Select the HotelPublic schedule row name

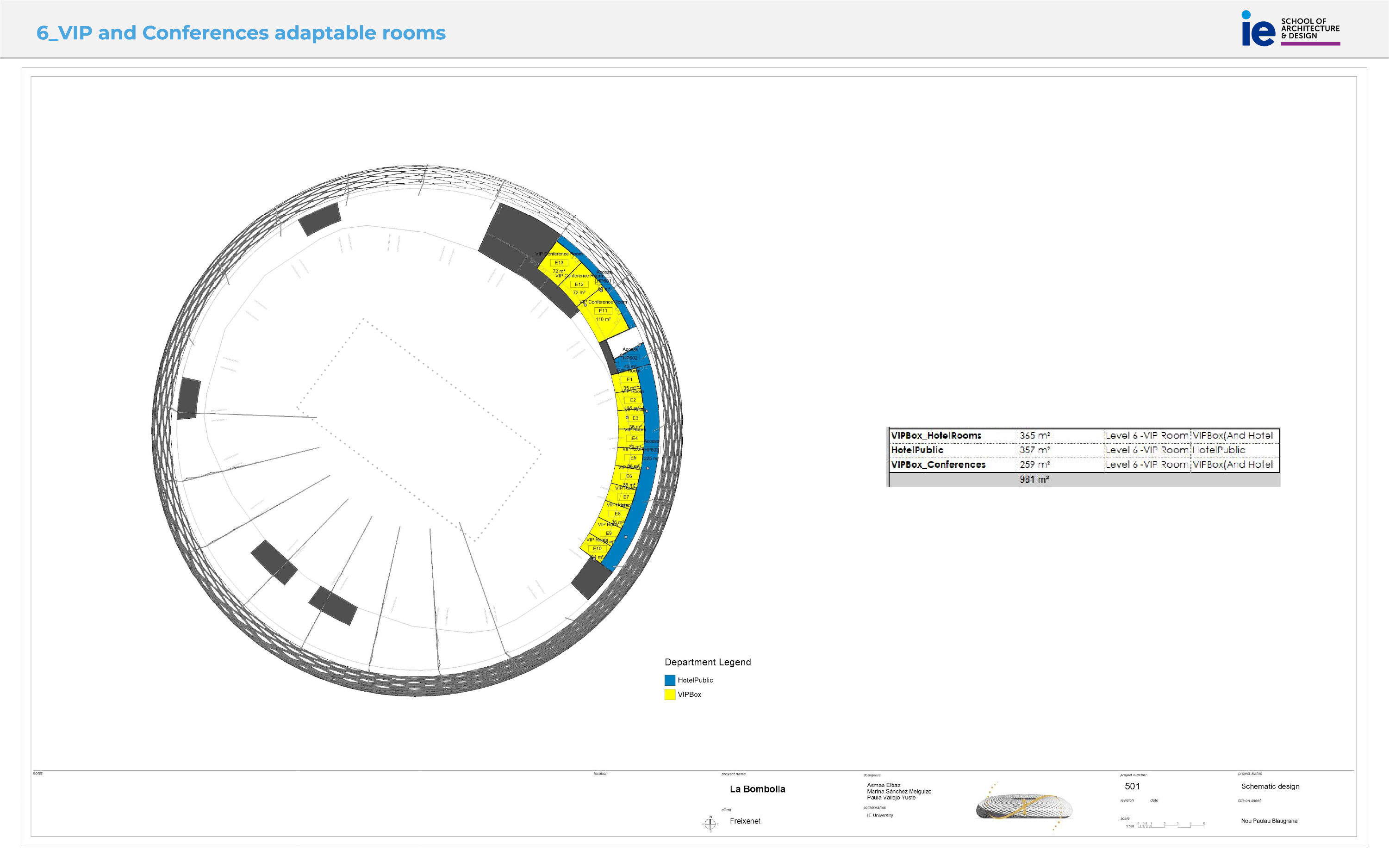(x=917, y=450)
